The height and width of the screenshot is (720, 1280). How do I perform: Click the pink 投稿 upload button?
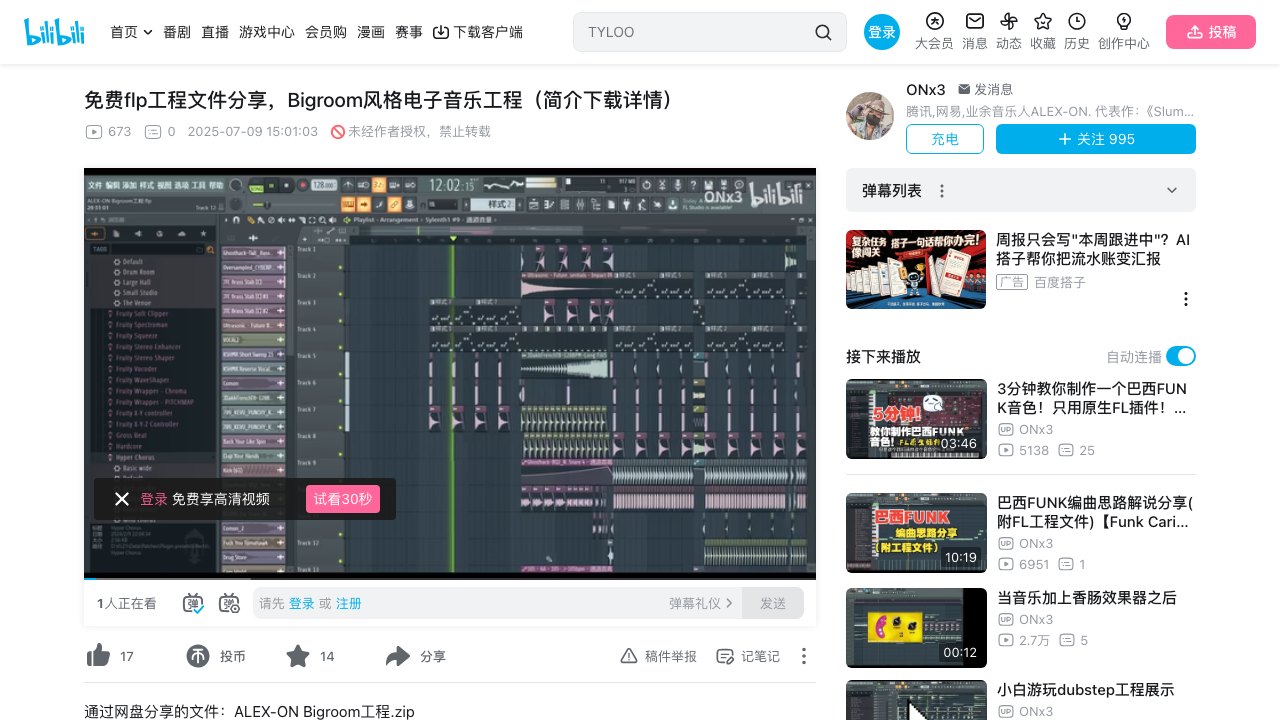[1211, 32]
